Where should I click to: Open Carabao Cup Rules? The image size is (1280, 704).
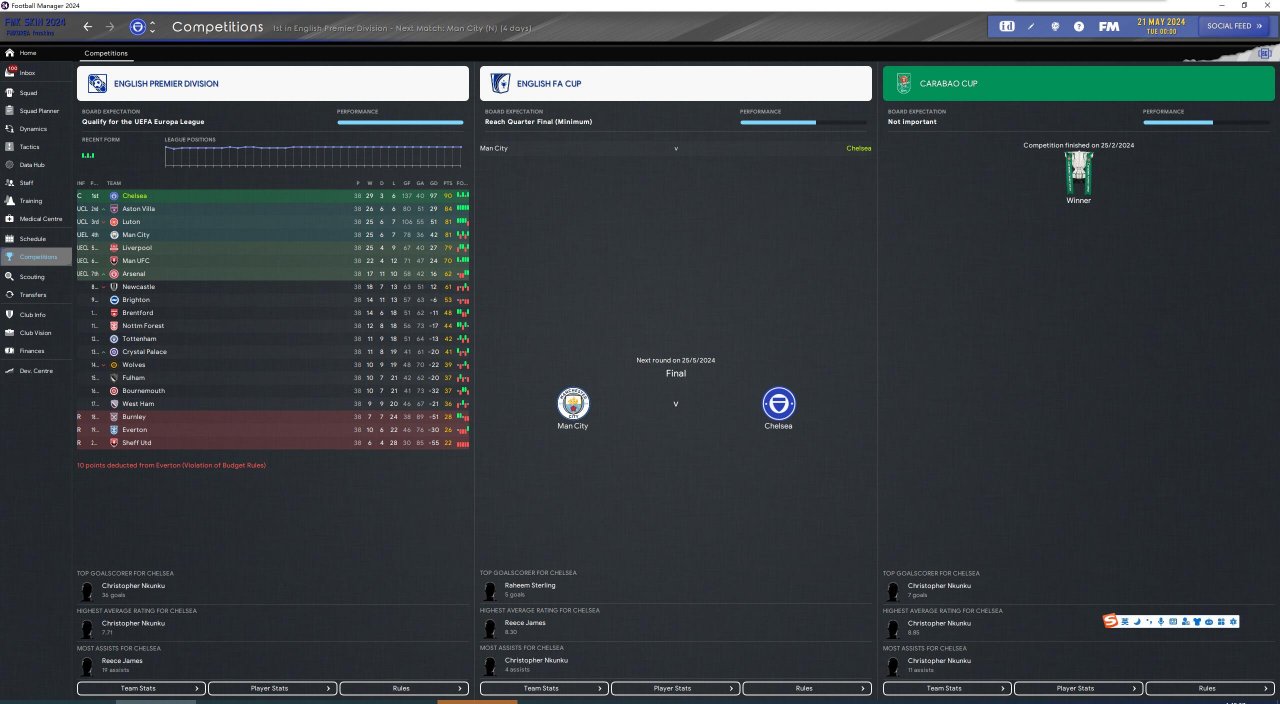[1209, 688]
